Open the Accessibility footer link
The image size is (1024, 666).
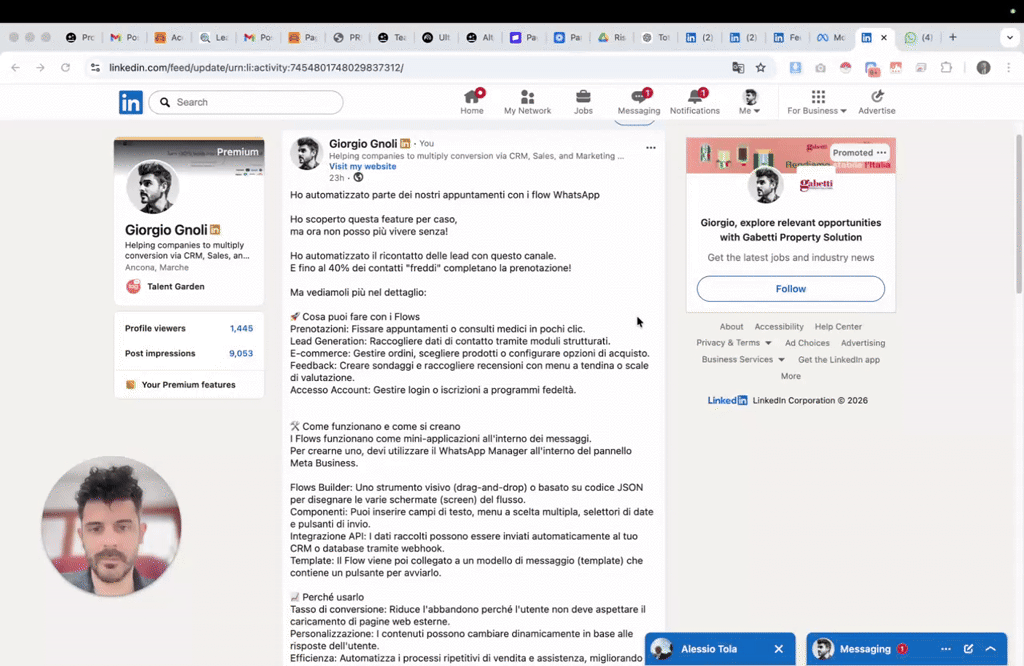778,326
